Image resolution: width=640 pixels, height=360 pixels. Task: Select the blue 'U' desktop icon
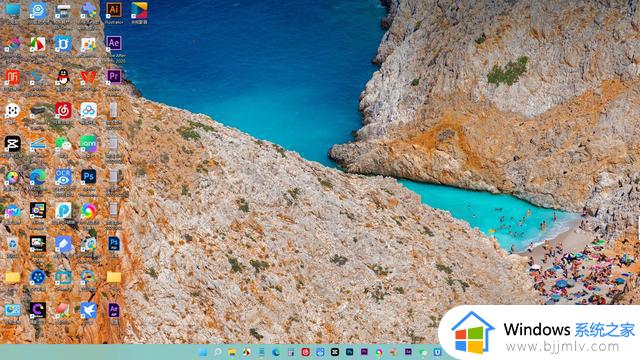point(63,43)
